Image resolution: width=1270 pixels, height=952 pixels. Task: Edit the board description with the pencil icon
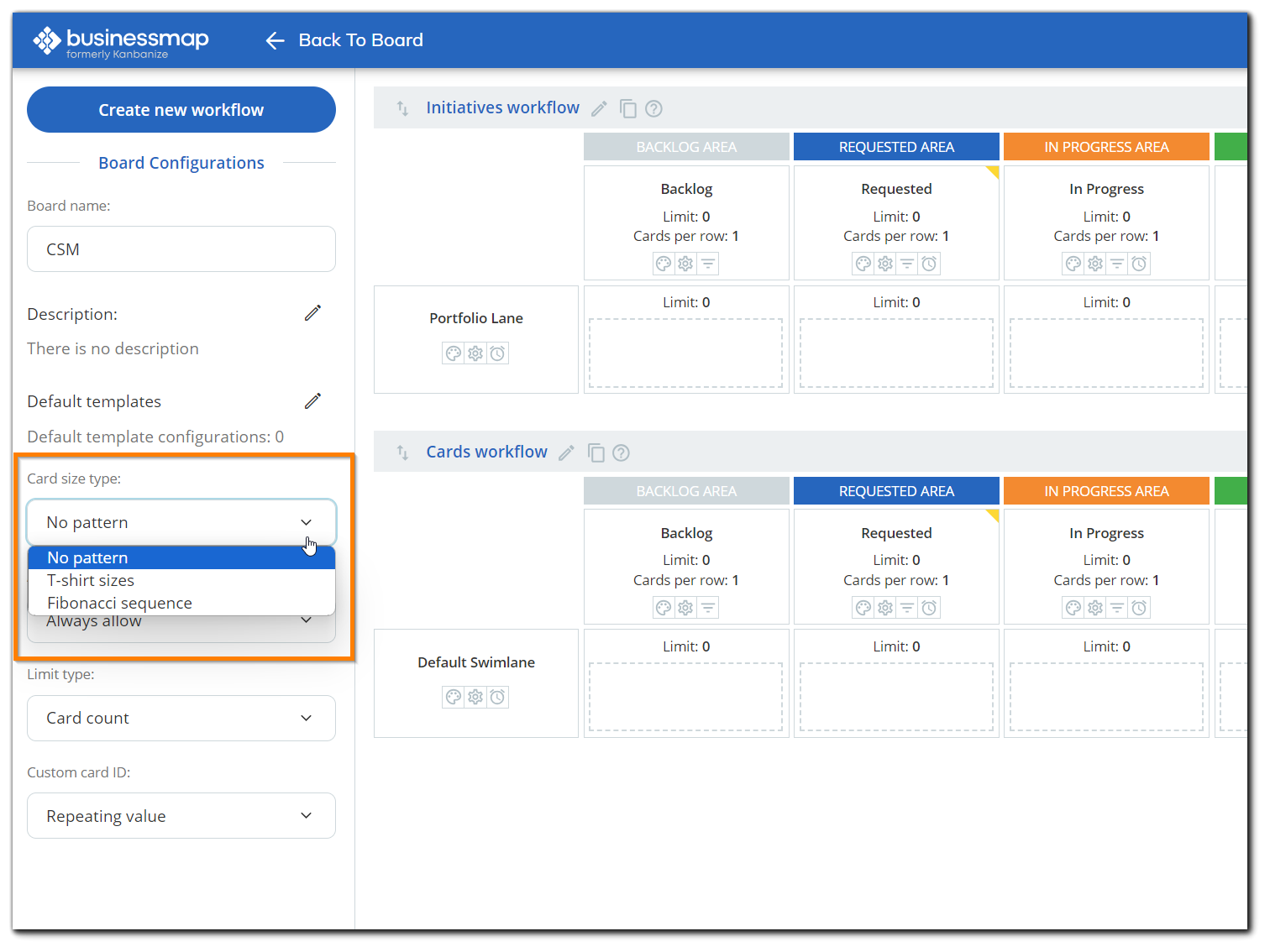click(312, 312)
